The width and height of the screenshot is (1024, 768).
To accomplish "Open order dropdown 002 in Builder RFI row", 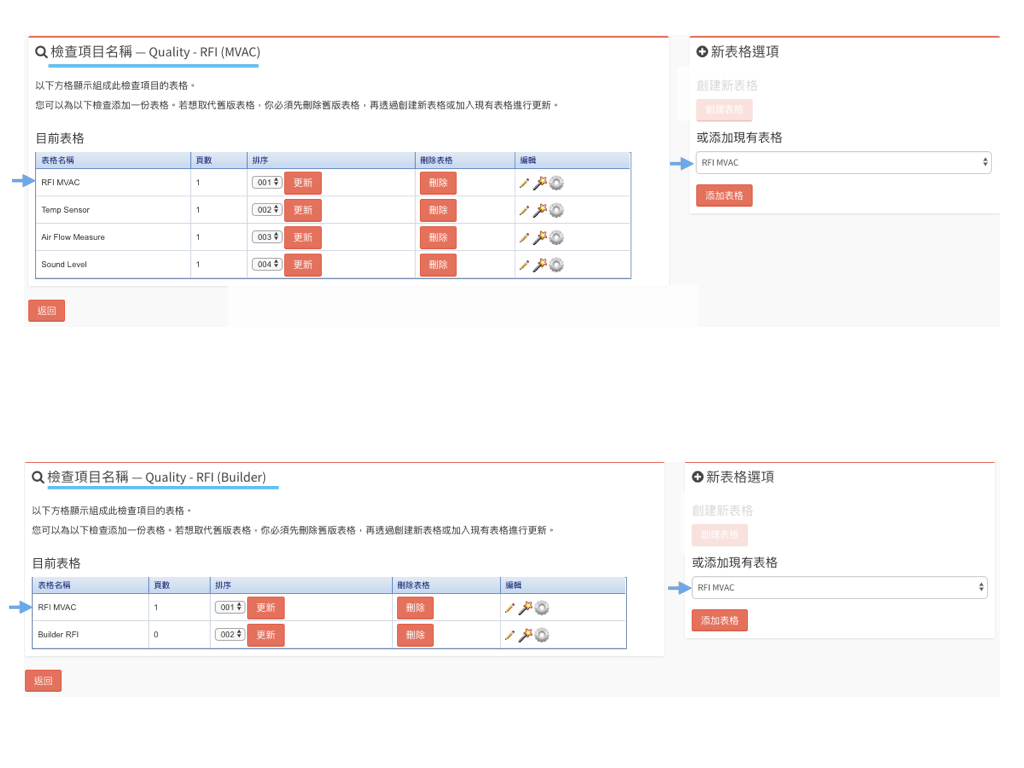I will (230, 635).
